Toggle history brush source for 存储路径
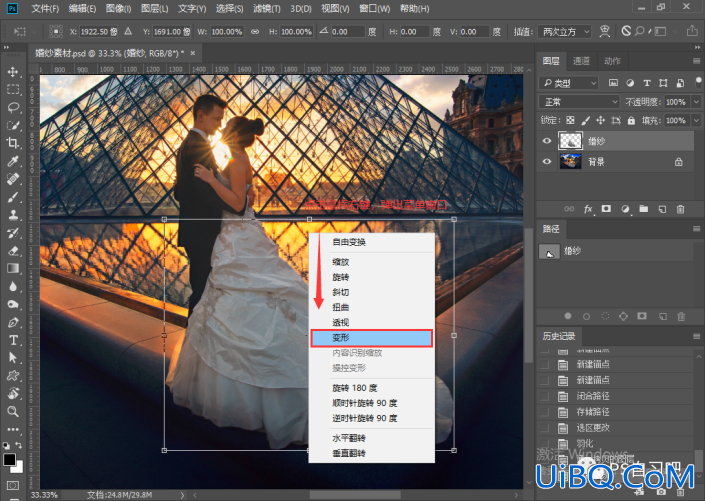The image size is (705, 501). pyautogui.click(x=544, y=412)
